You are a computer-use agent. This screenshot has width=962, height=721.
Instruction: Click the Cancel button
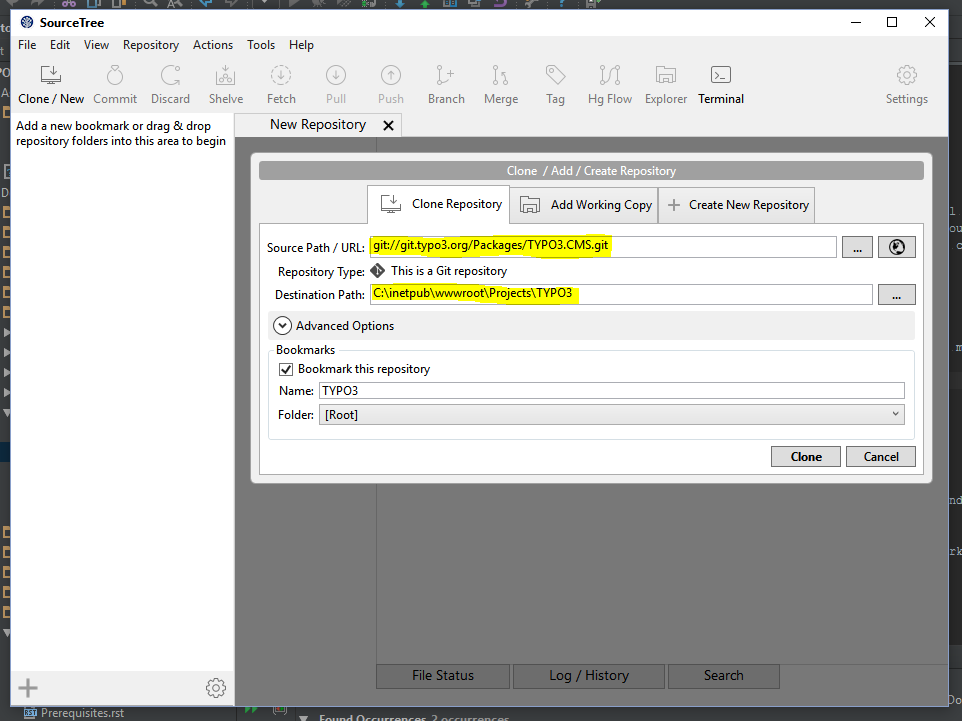click(x=881, y=457)
